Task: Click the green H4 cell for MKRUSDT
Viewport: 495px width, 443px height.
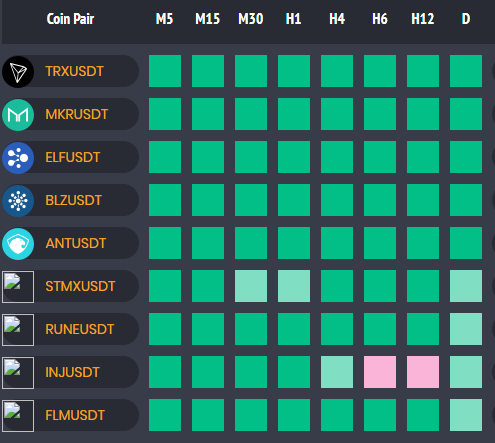Action: coord(337,114)
